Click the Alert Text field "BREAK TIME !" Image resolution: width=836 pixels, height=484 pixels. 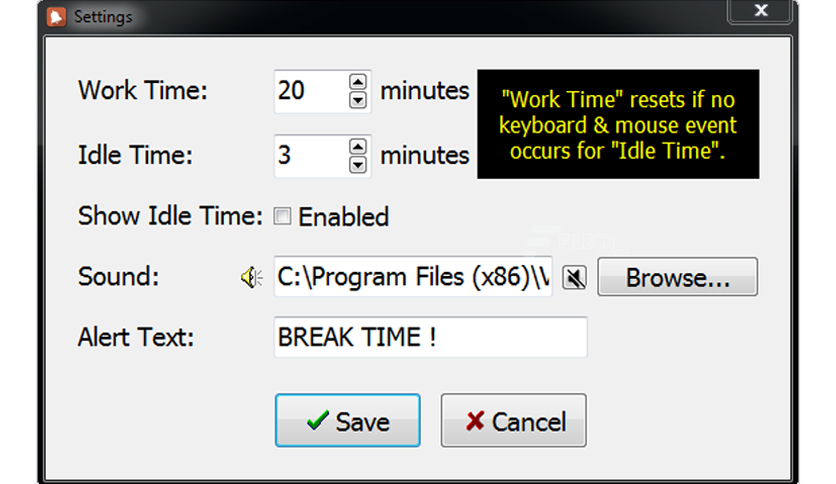click(x=431, y=337)
